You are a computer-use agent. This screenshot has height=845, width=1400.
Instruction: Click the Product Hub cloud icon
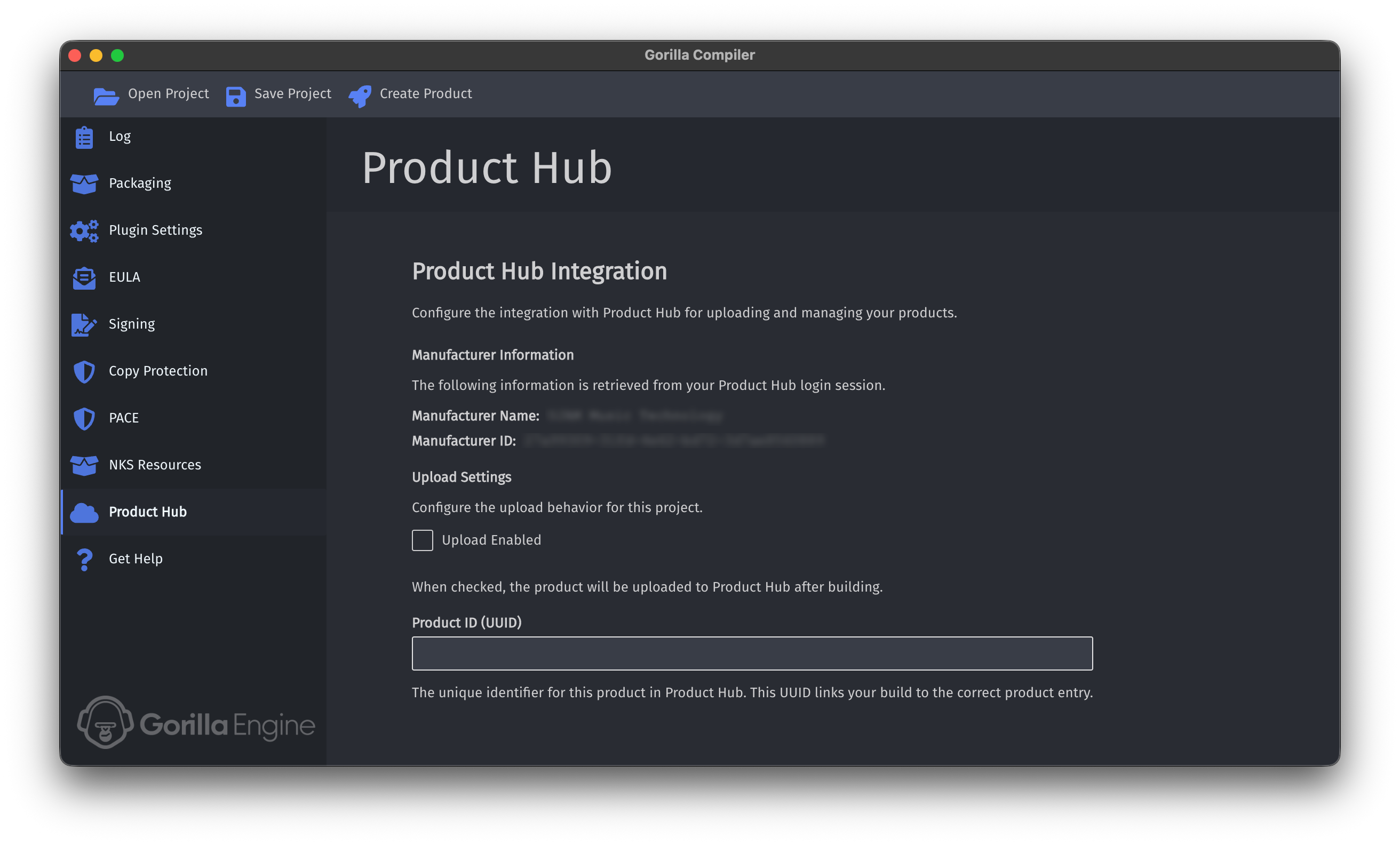coord(84,513)
